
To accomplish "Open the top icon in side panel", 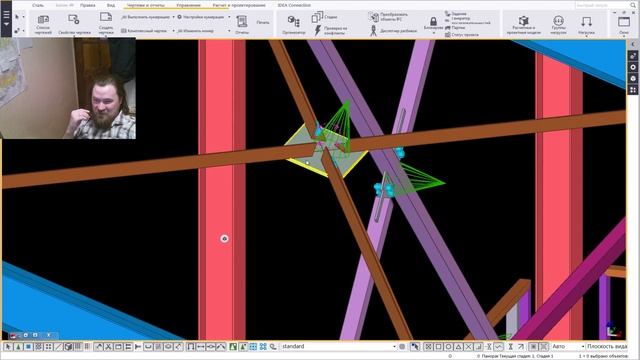I will [633, 56].
